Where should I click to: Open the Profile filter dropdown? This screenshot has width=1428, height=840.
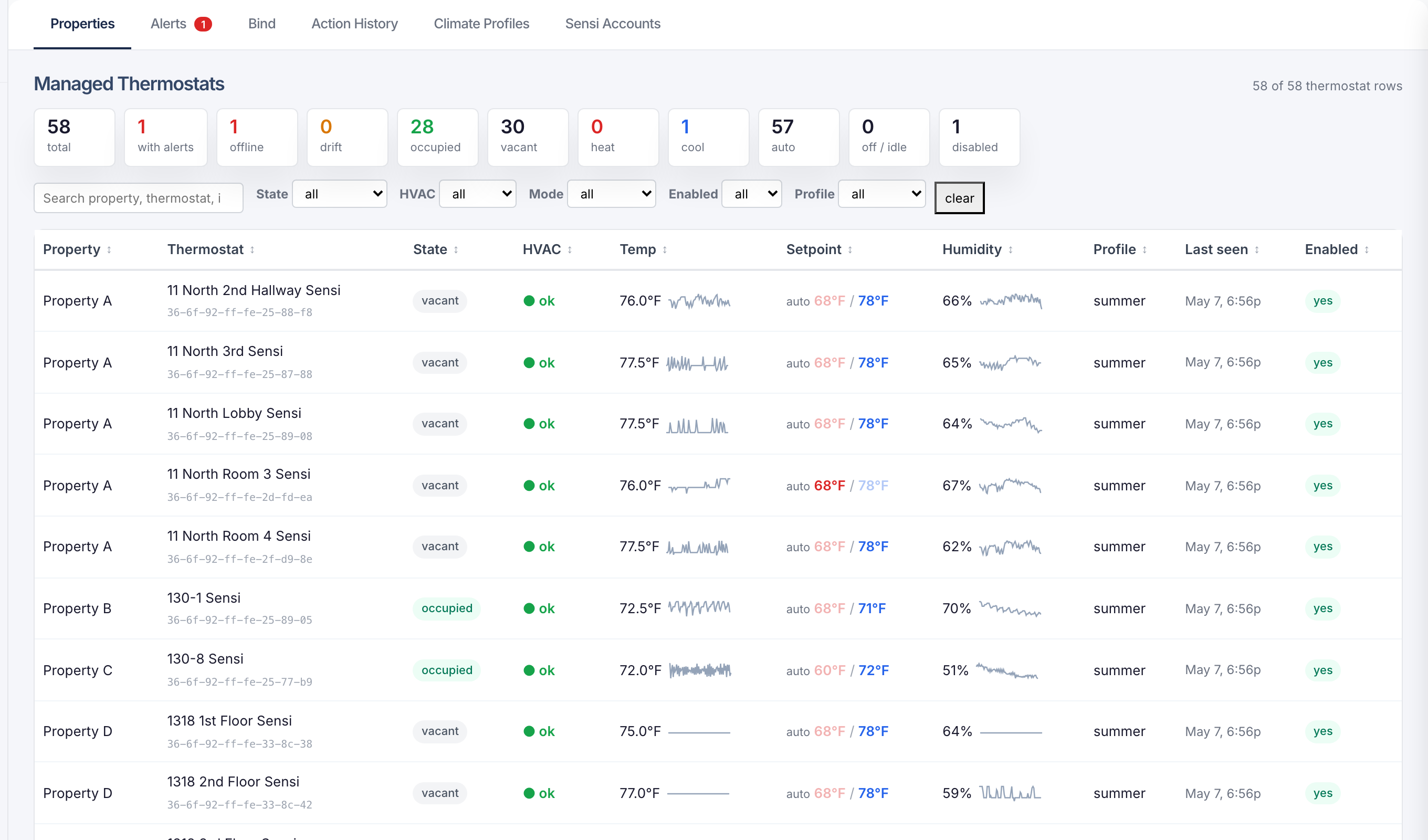click(x=881, y=194)
